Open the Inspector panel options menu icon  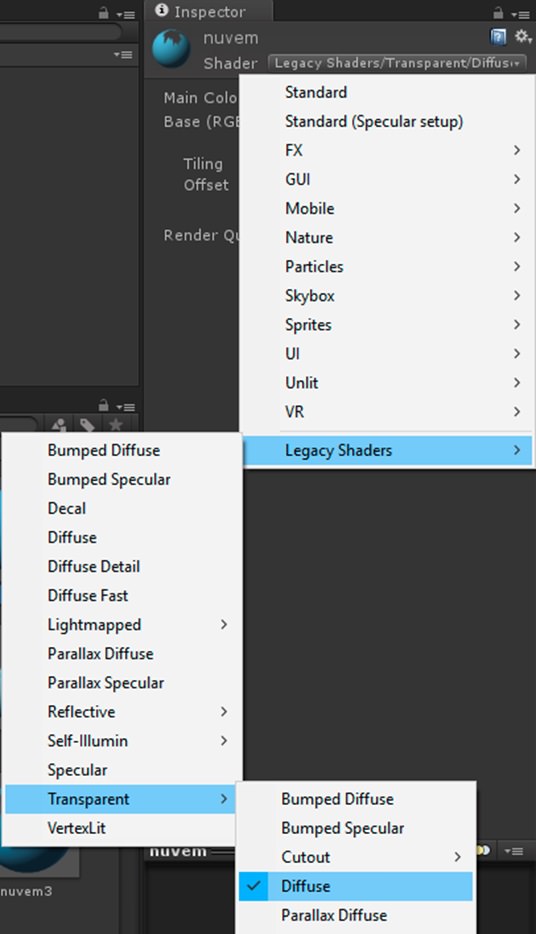pyautogui.click(x=520, y=14)
